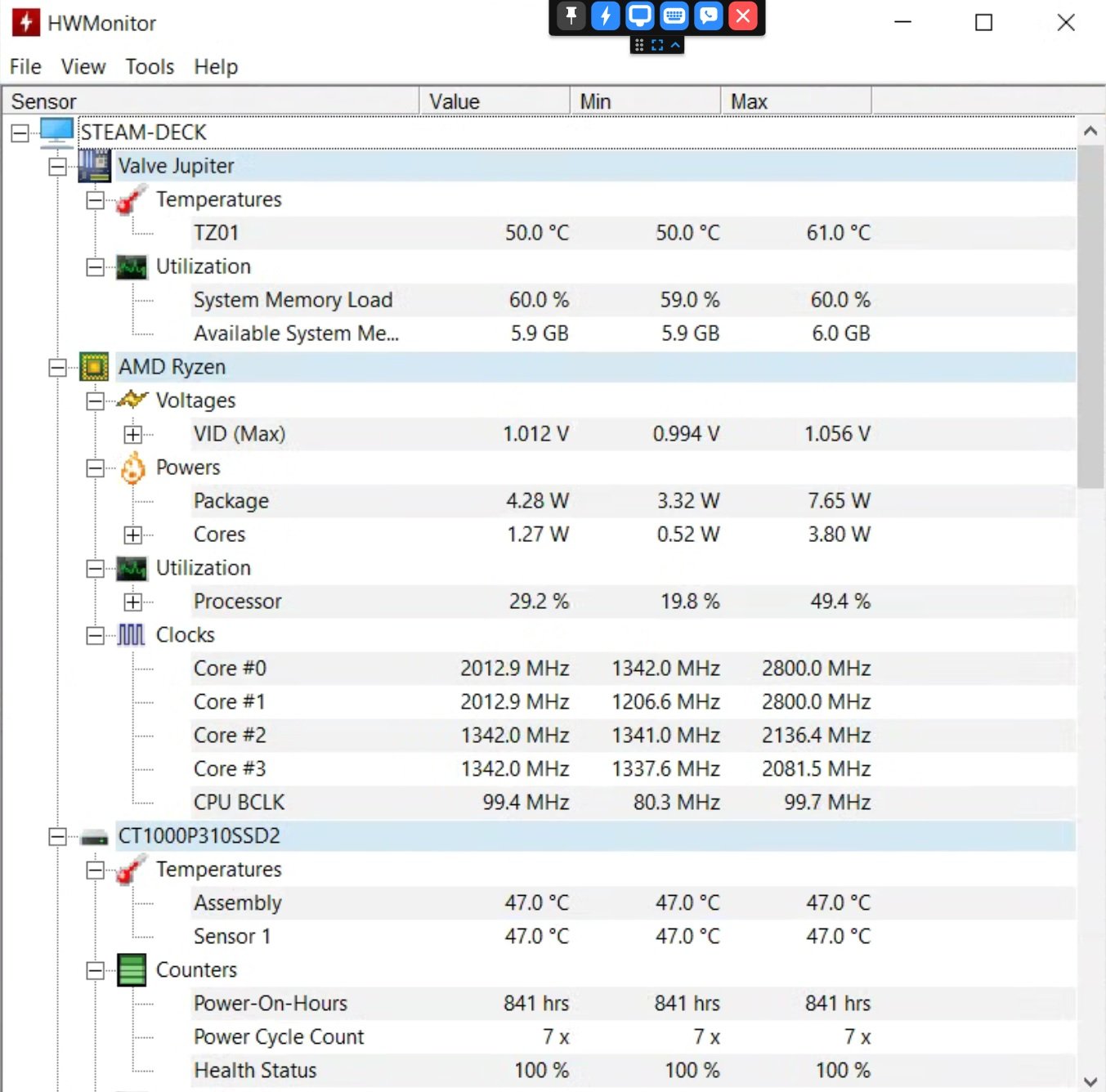Image resolution: width=1106 pixels, height=1092 pixels.
Task: Click the 7.65 W max Package value
Action: (x=840, y=501)
